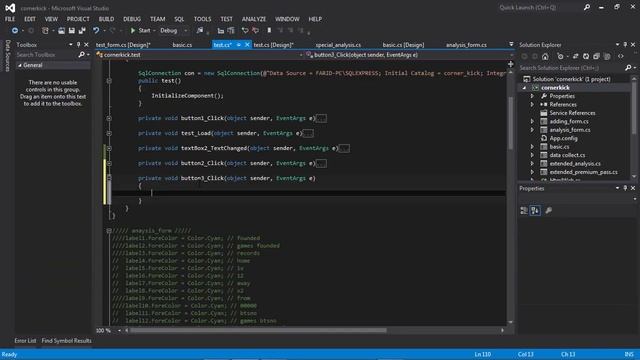Screen dimensions: 640x360
Task: Switch to the special_analysis.cs tab
Action: (x=338, y=45)
